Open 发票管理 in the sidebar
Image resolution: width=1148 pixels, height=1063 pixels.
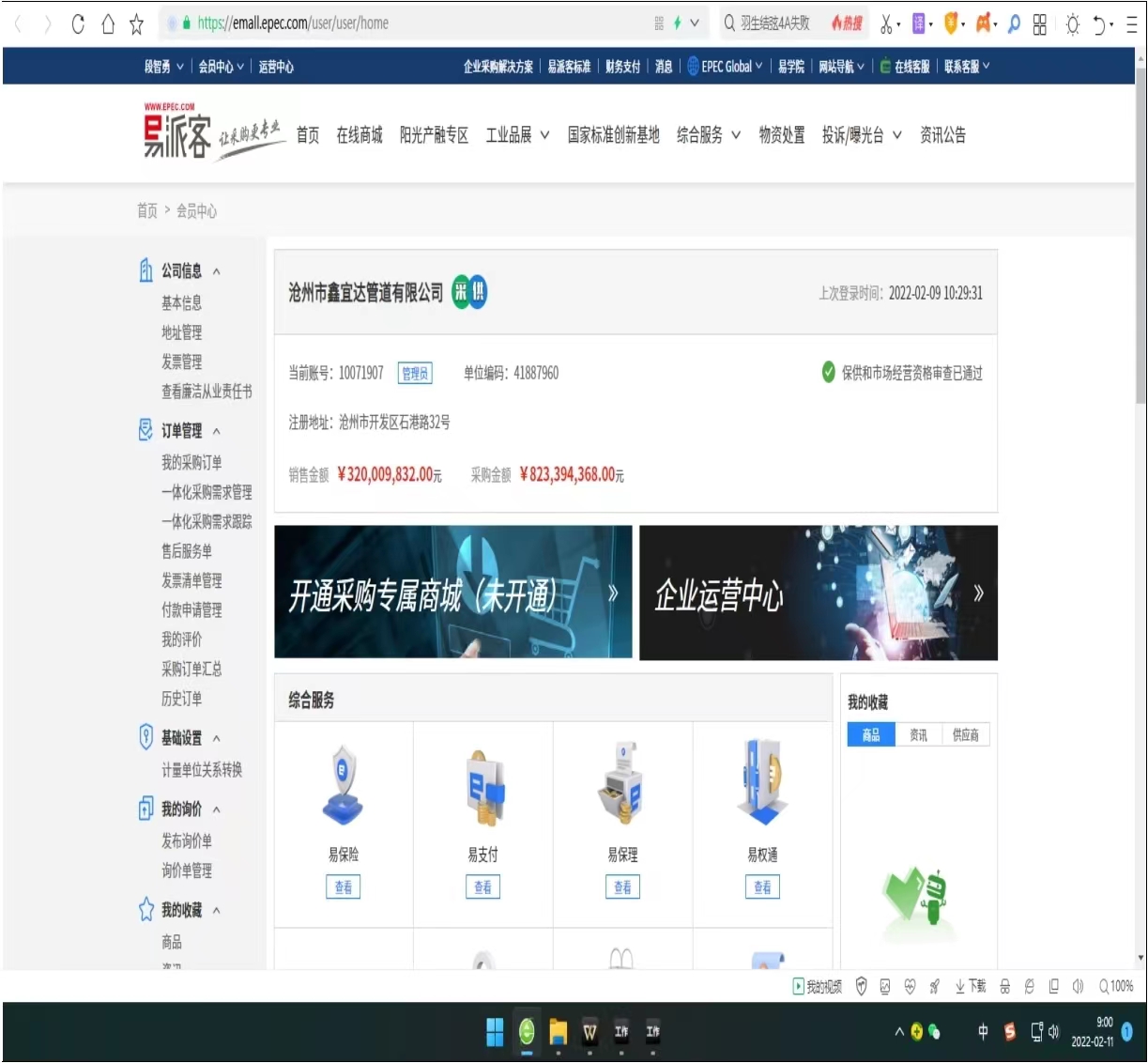coord(181,362)
